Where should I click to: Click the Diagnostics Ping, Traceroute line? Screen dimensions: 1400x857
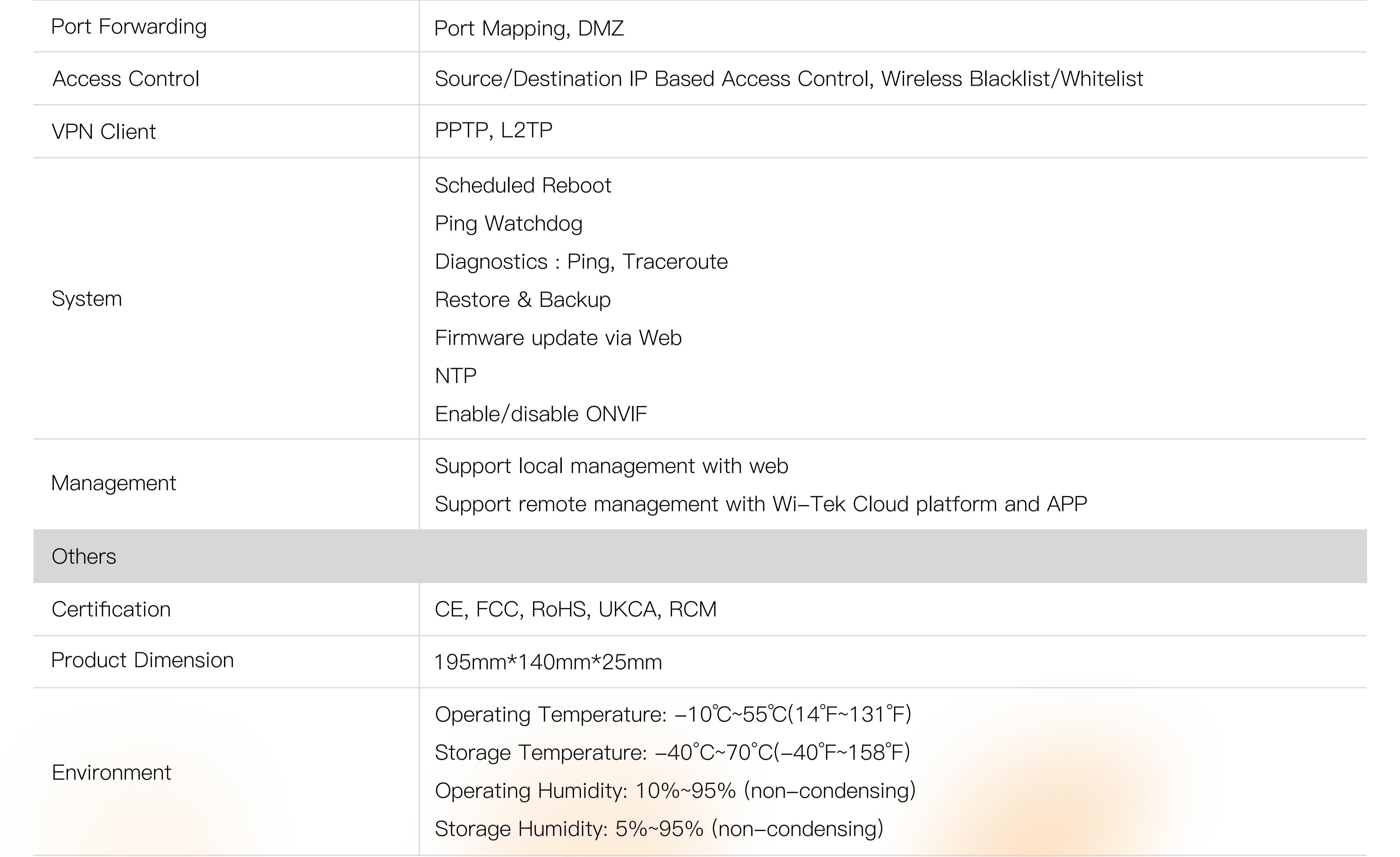click(581, 261)
